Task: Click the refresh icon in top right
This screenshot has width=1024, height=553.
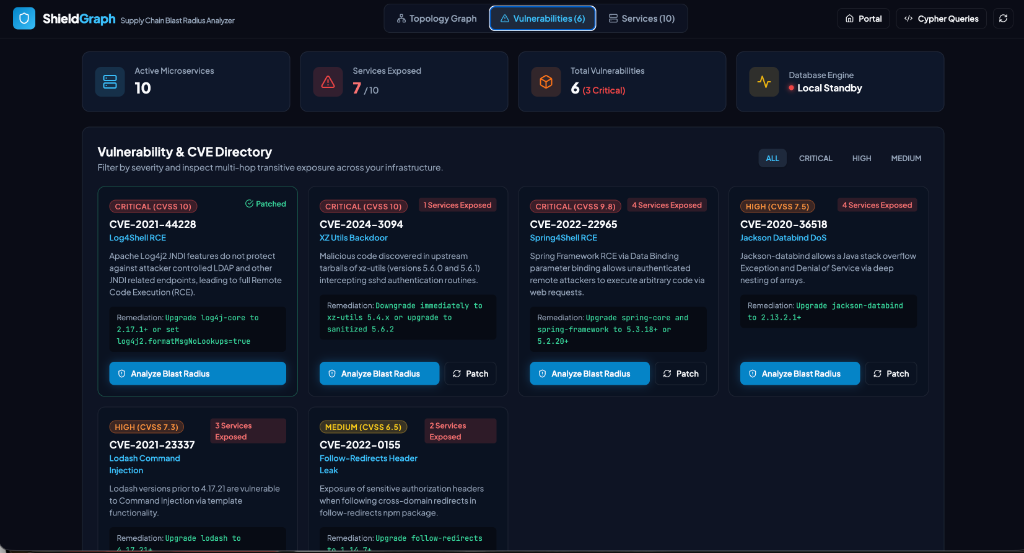Action: tap(1003, 18)
